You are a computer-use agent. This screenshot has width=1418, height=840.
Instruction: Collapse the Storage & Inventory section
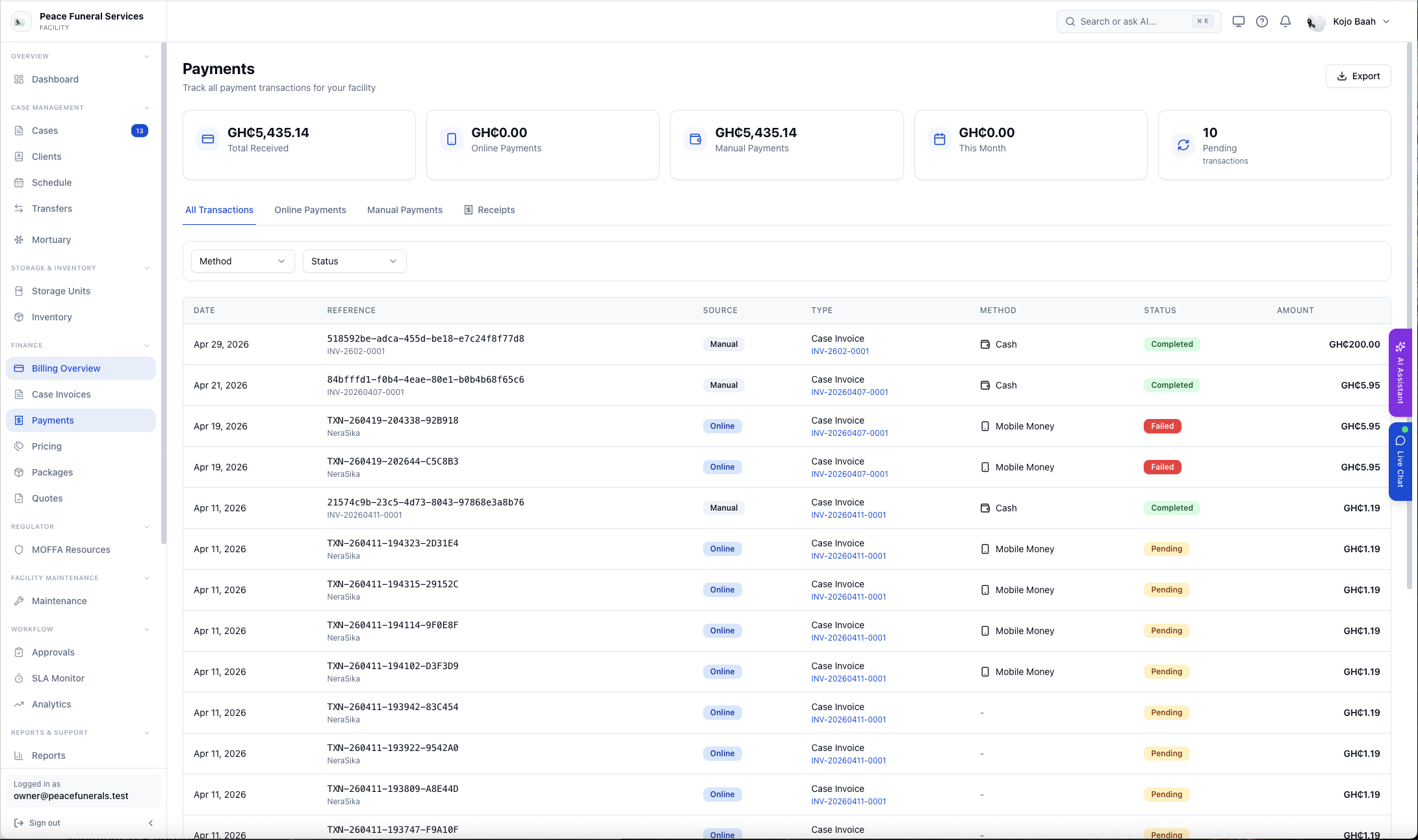(x=147, y=268)
